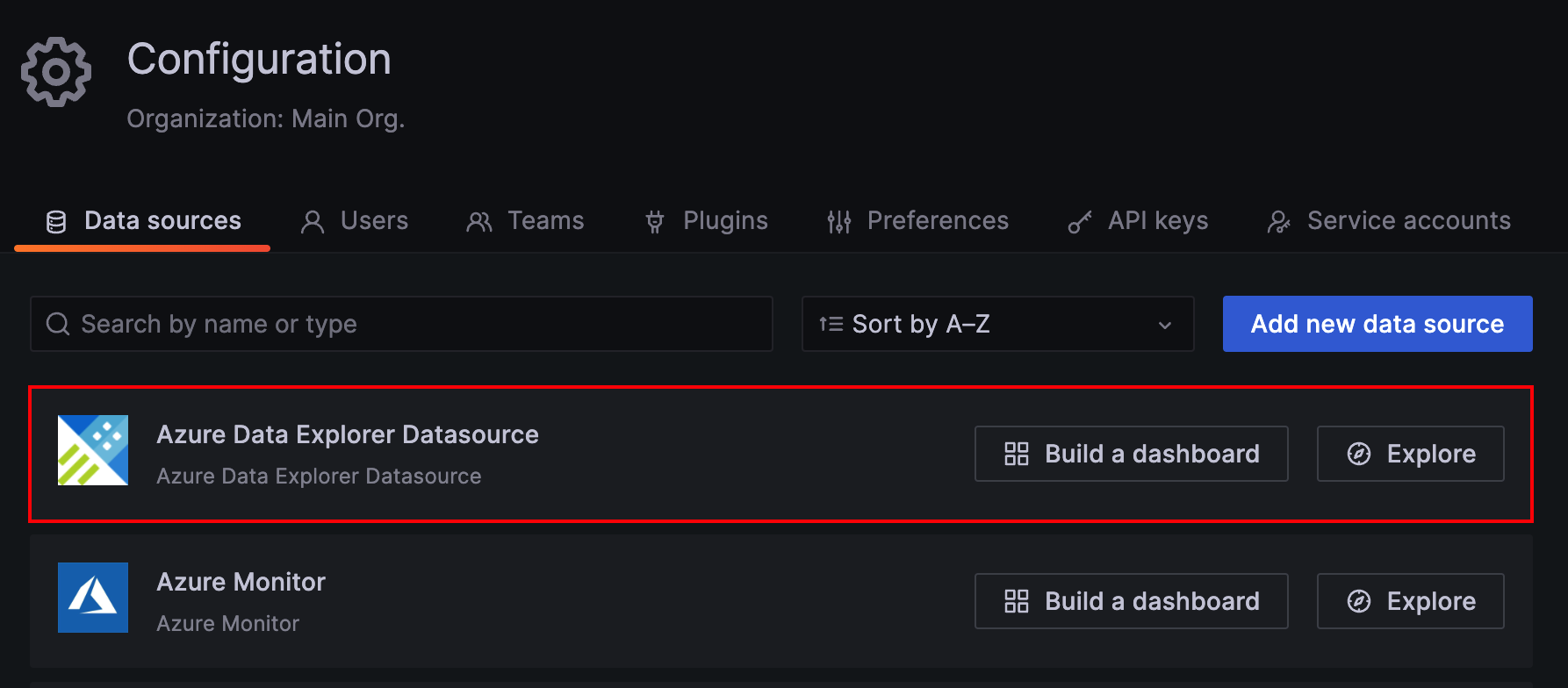Expand the sort dropdown chevron arrow
This screenshot has height=688, width=1568.
[1165, 326]
